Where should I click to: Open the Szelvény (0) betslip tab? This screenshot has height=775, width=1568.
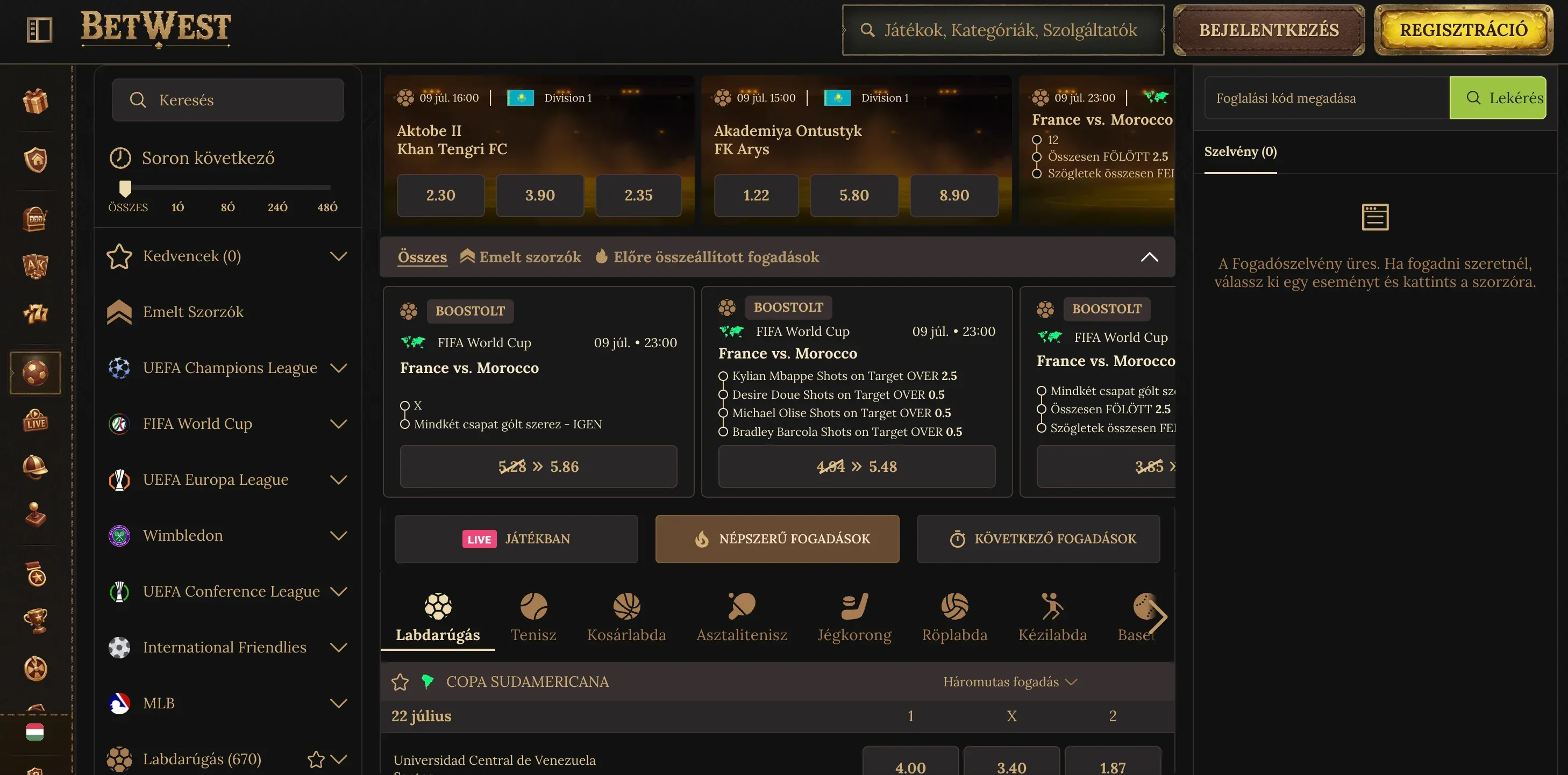[x=1240, y=152]
